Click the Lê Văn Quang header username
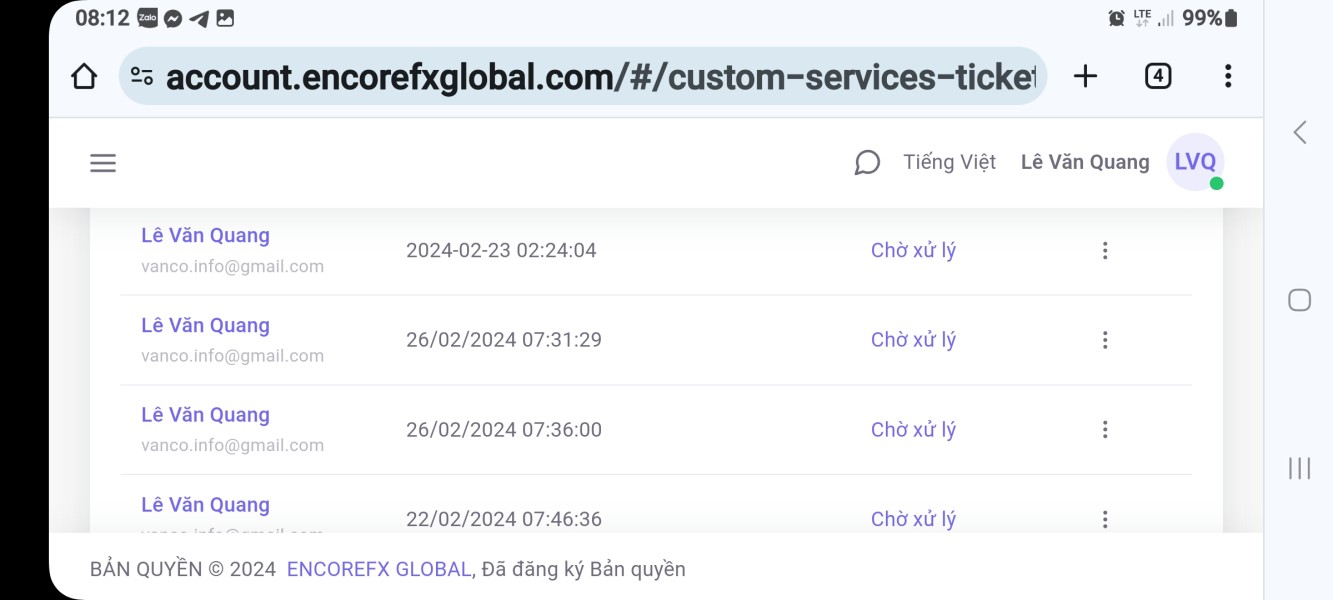The height and width of the screenshot is (600, 1333). (x=1085, y=162)
